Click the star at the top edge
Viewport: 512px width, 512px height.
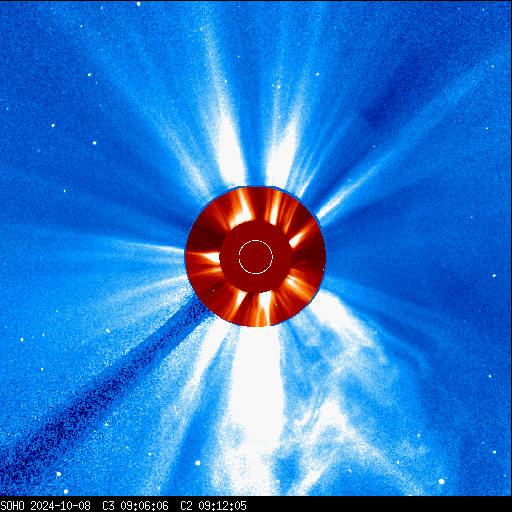139,4
